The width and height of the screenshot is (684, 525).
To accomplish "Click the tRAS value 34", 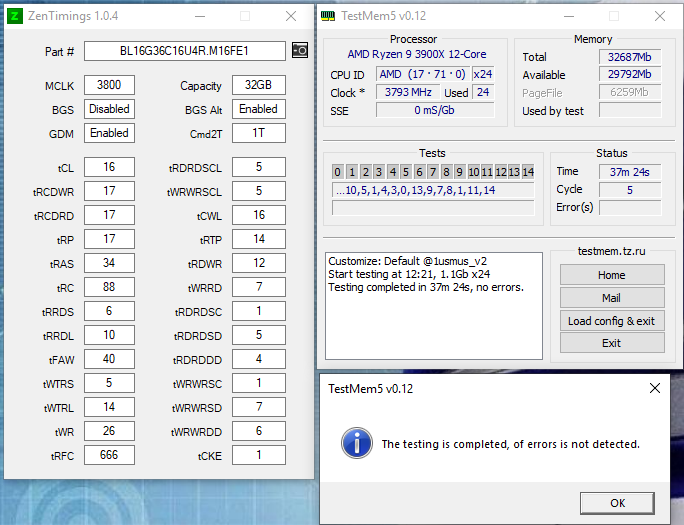I will pos(109,263).
